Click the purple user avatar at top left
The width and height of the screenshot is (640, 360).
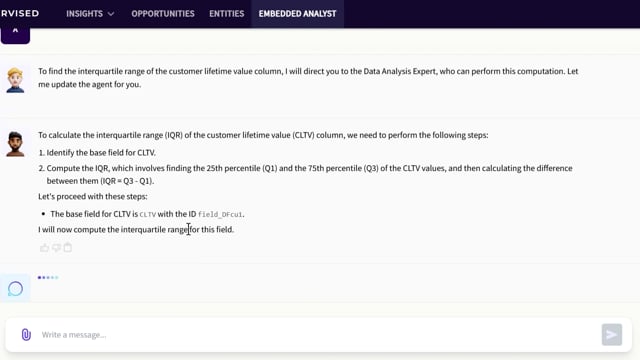pyautogui.click(x=15, y=35)
